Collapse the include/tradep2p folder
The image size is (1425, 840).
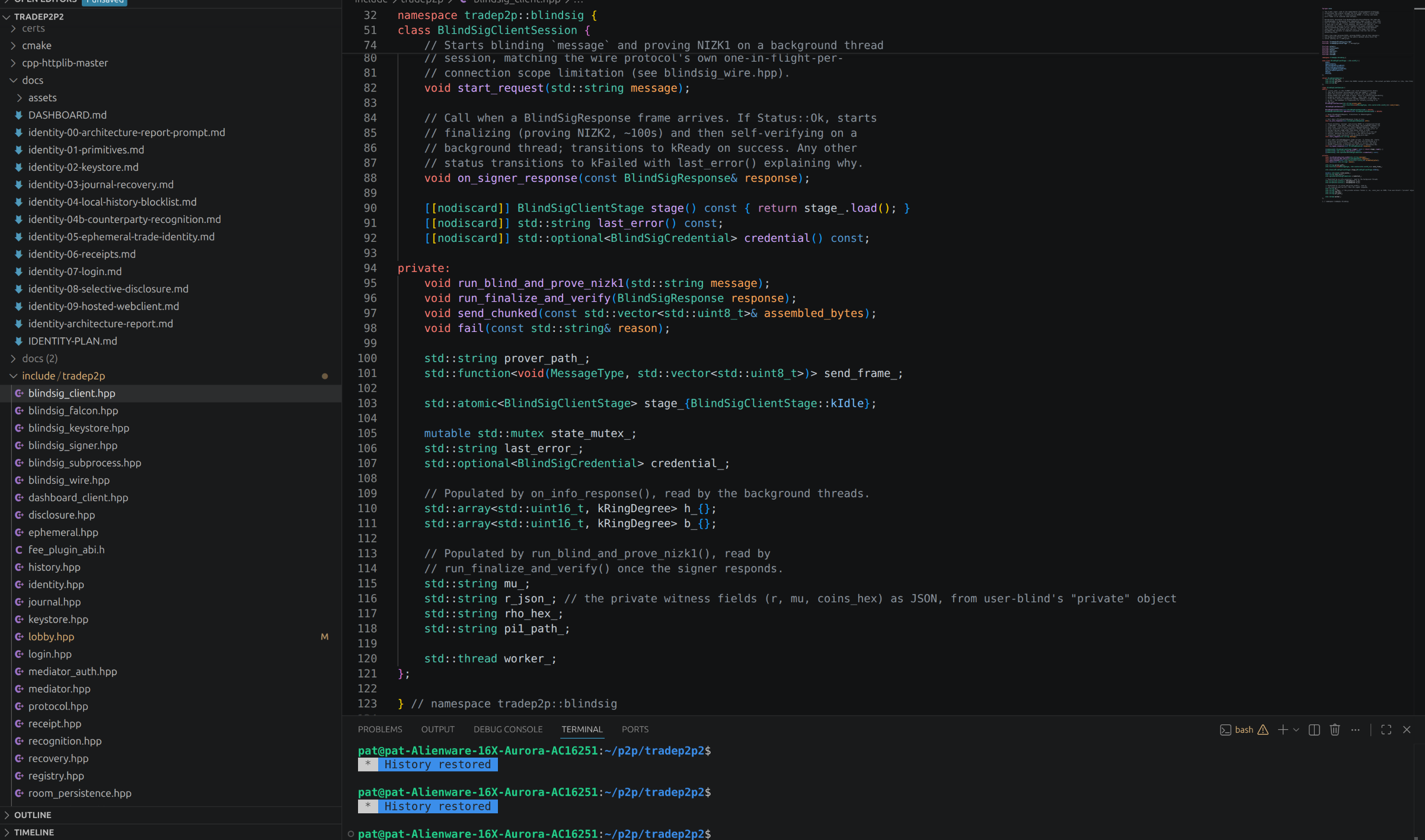[x=13, y=376]
